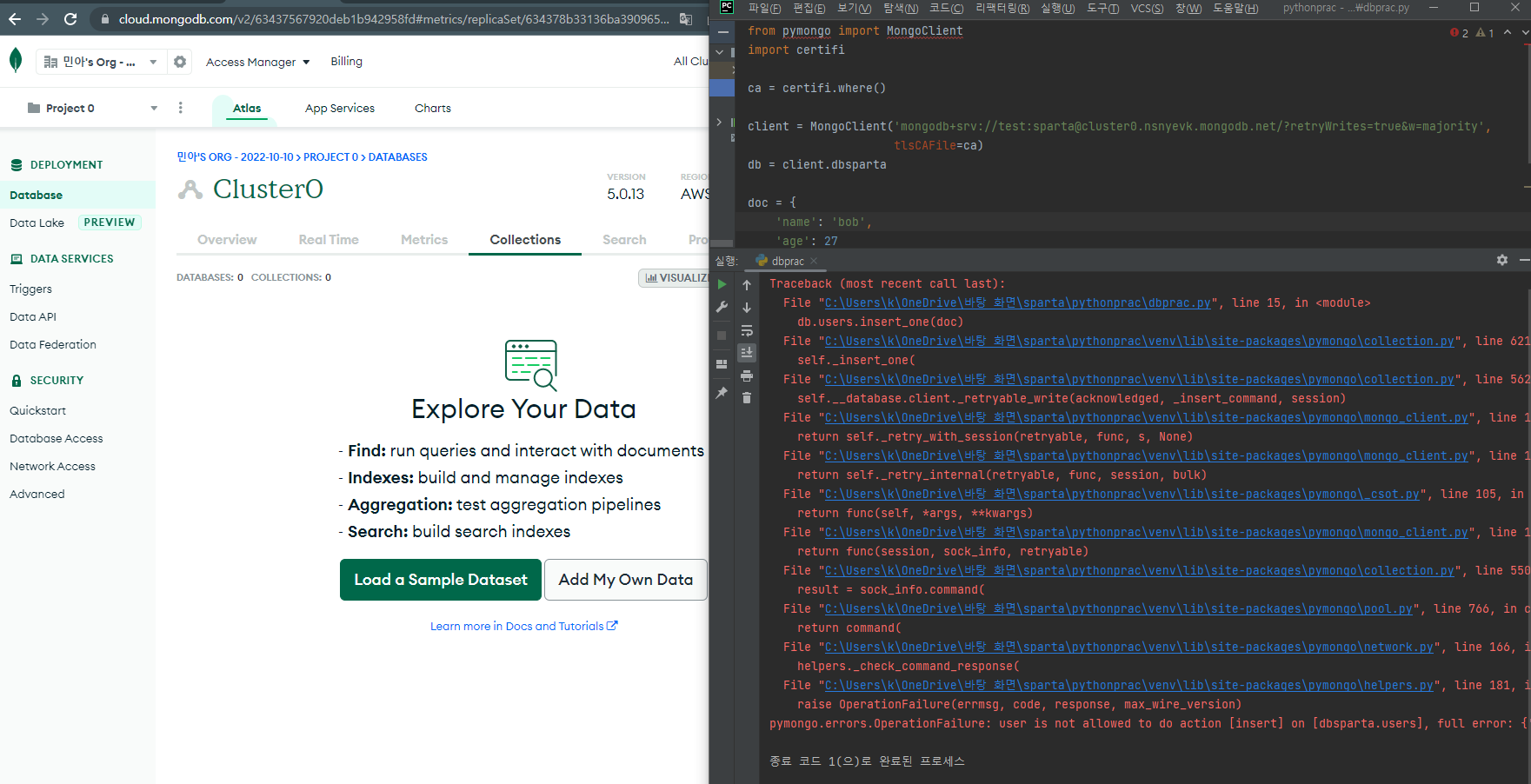Click the wrench icon in Run panel
Viewport: 1531px width, 784px height.
(x=722, y=307)
